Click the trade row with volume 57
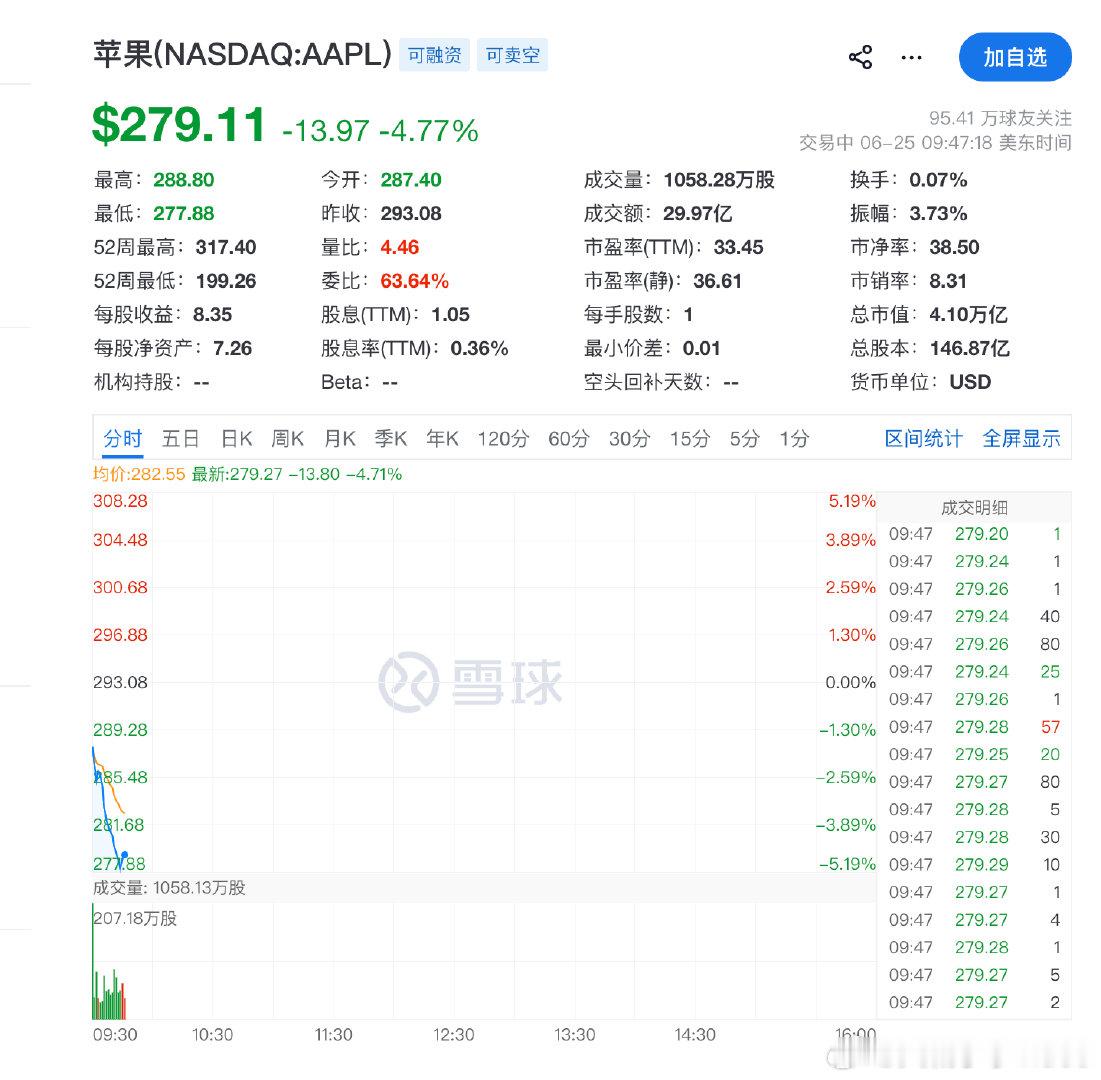1101x1080 pixels. (975, 727)
